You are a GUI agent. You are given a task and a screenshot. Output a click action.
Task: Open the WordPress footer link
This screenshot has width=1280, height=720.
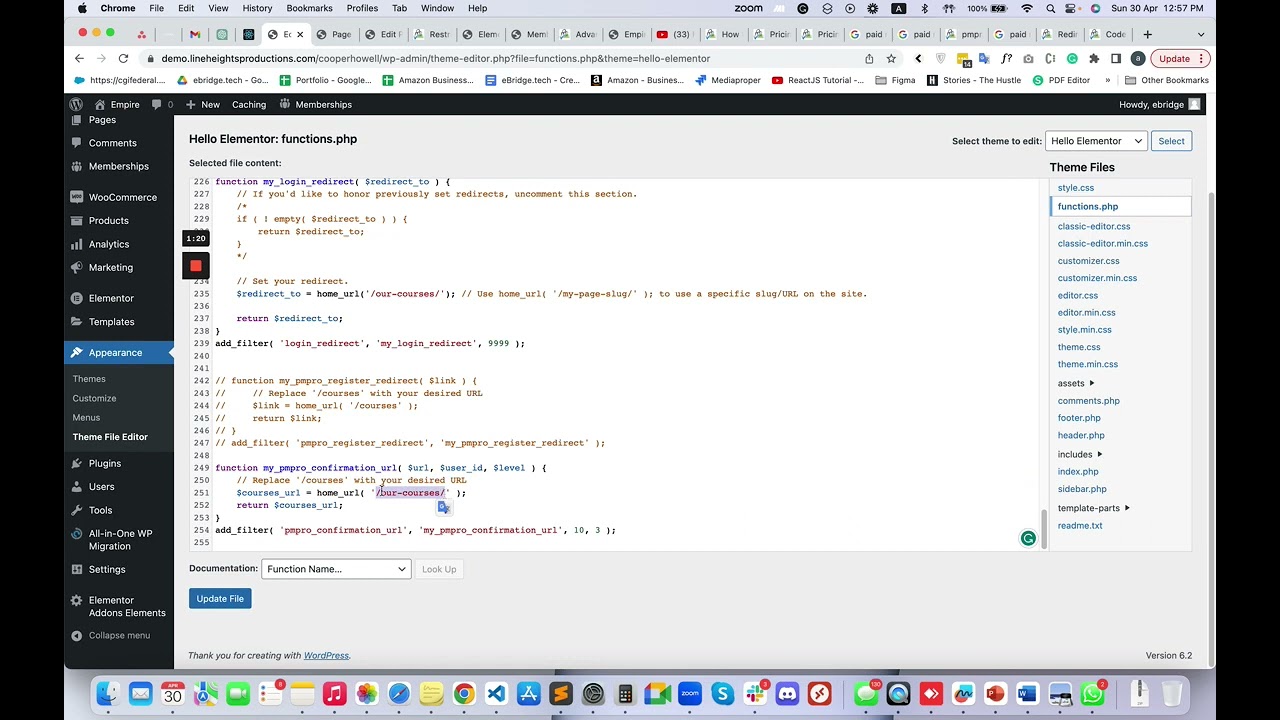pos(326,656)
